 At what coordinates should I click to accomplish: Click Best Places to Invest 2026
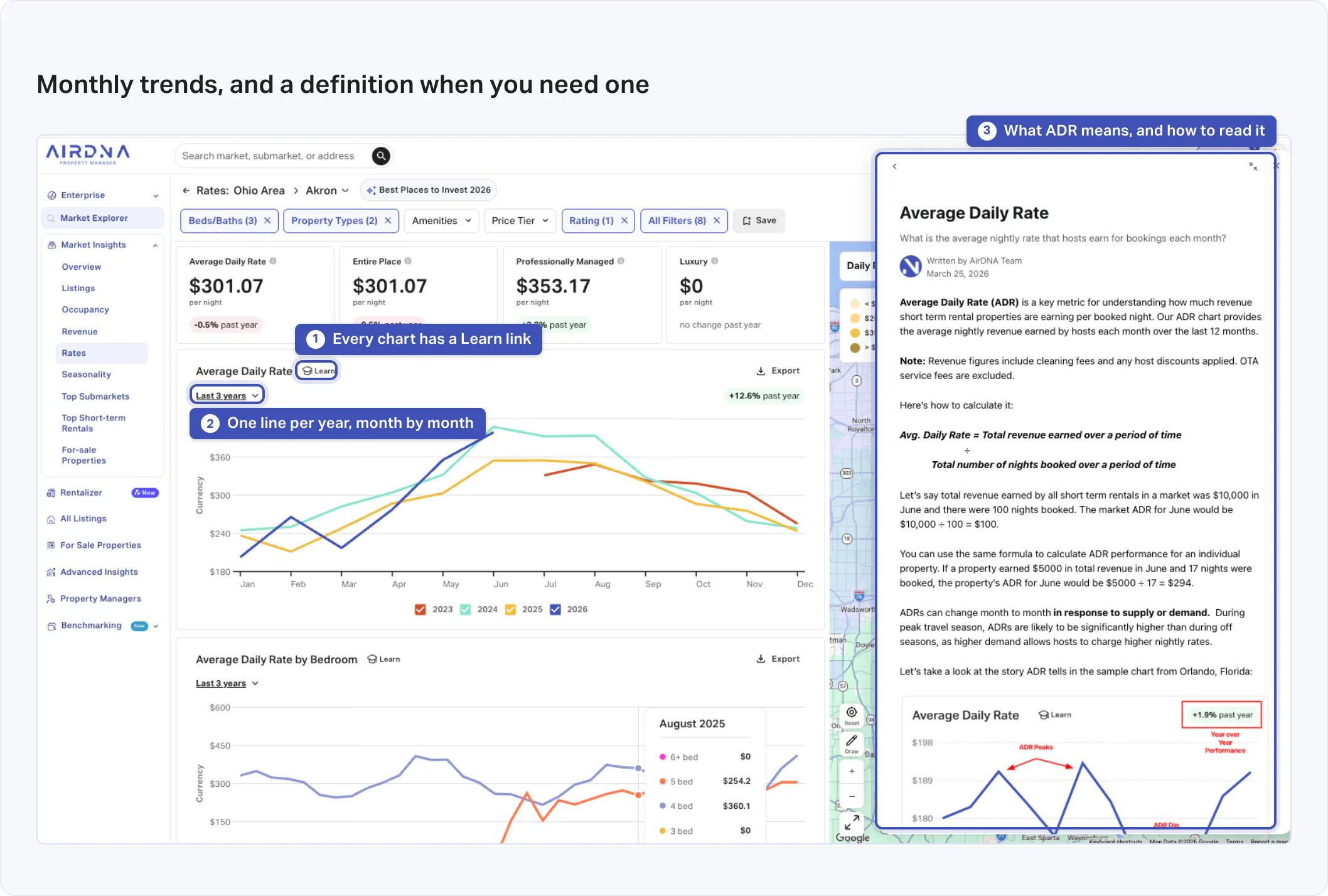click(429, 190)
